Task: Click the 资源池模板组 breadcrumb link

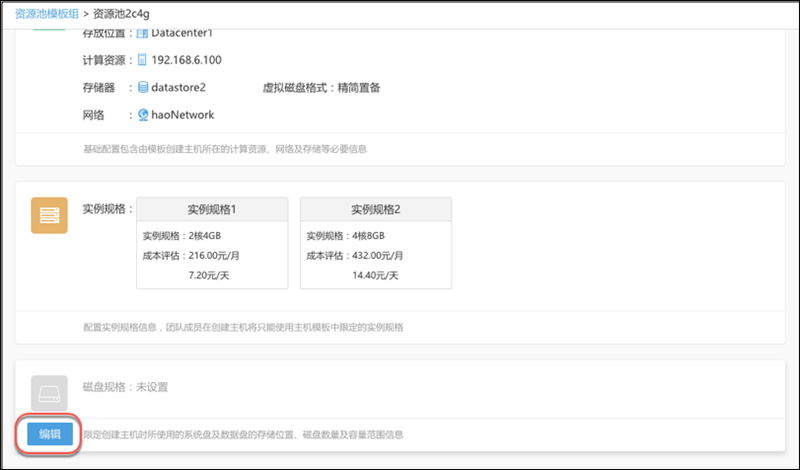Action: [48, 13]
